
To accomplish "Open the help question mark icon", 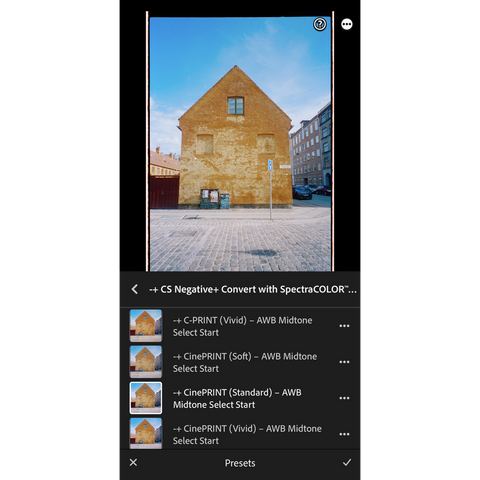I will (320, 24).
